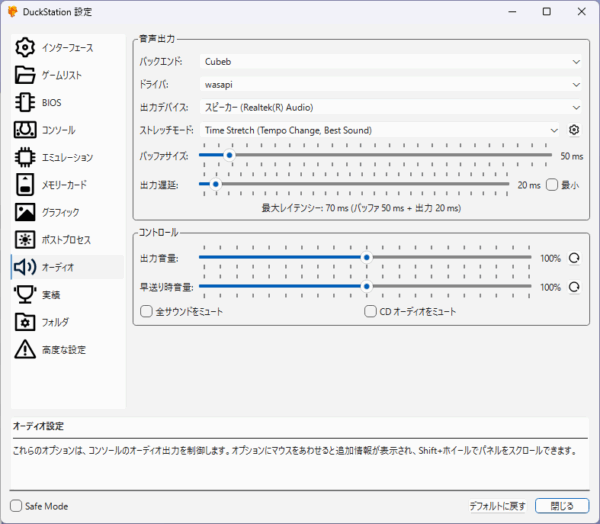This screenshot has height=524, width=600.
Task: Click the デフォルトに戻す button
Action: pos(497,506)
